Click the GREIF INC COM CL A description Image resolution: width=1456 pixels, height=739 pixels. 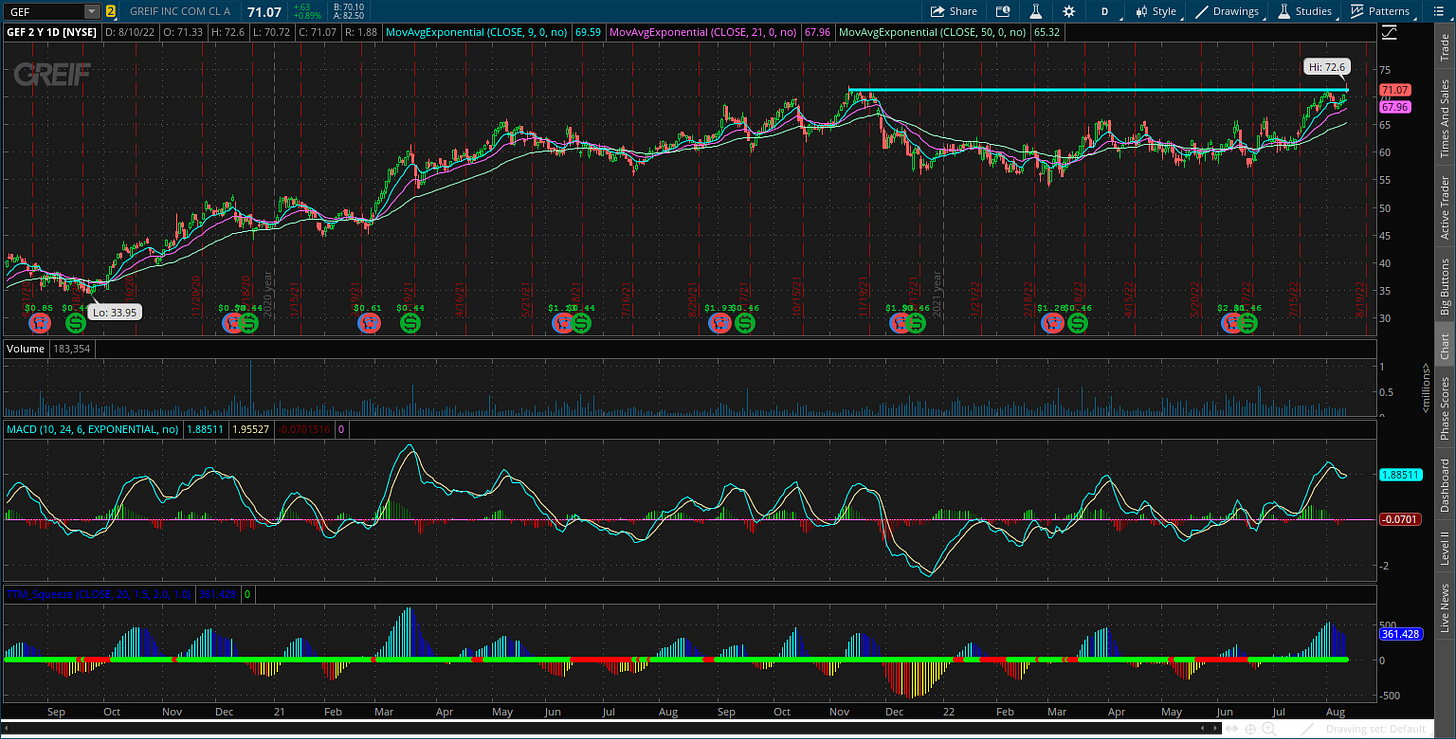182,11
